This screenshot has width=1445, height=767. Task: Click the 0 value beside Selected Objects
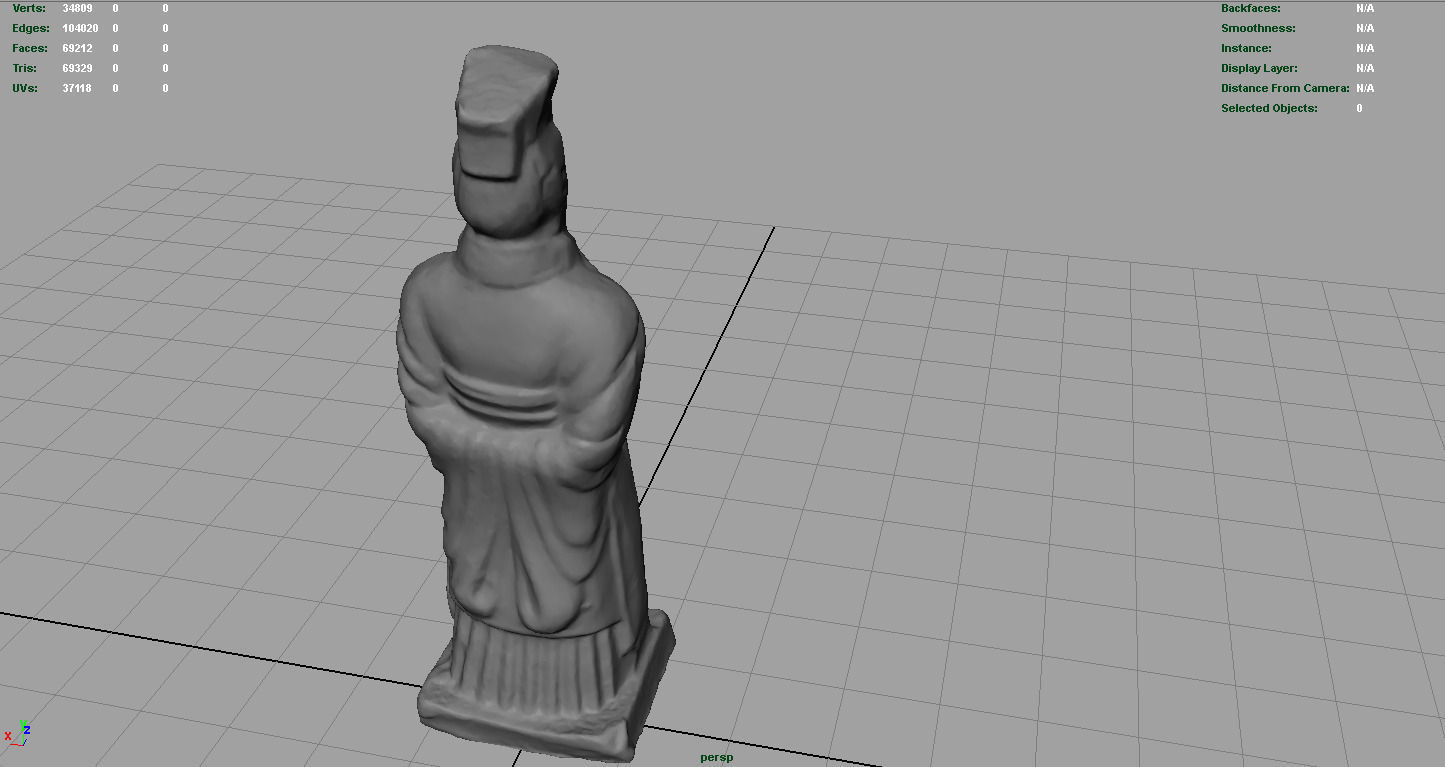tap(1359, 108)
